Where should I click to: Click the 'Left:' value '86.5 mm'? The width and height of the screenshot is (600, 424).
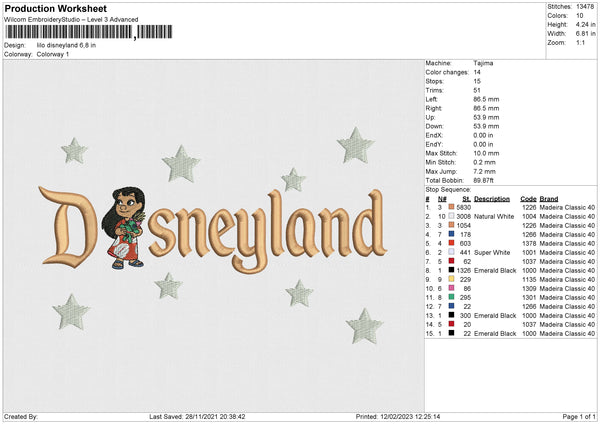pyautogui.click(x=486, y=99)
